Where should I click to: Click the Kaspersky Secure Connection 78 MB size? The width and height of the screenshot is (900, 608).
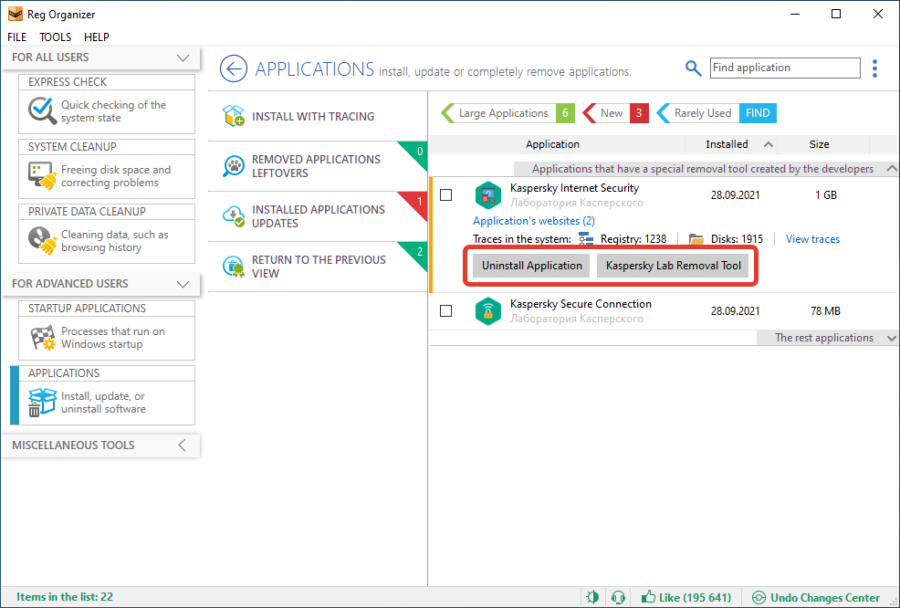point(825,311)
